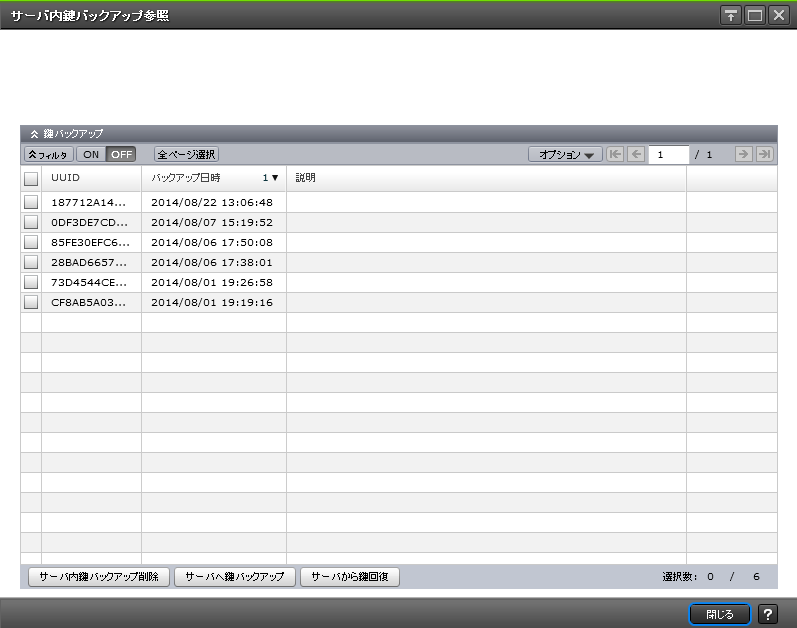Image resolution: width=797 pixels, height=628 pixels.
Task: Jump to last page arrow icon
Action: 764,154
